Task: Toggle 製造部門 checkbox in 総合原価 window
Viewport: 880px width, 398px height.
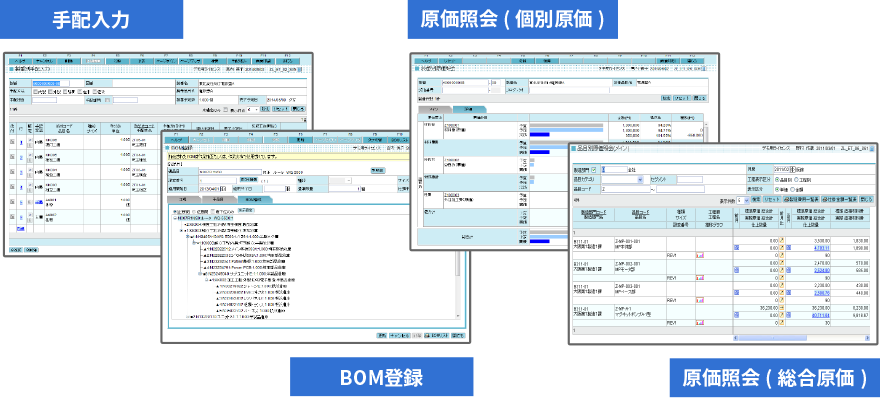Action: click(594, 170)
